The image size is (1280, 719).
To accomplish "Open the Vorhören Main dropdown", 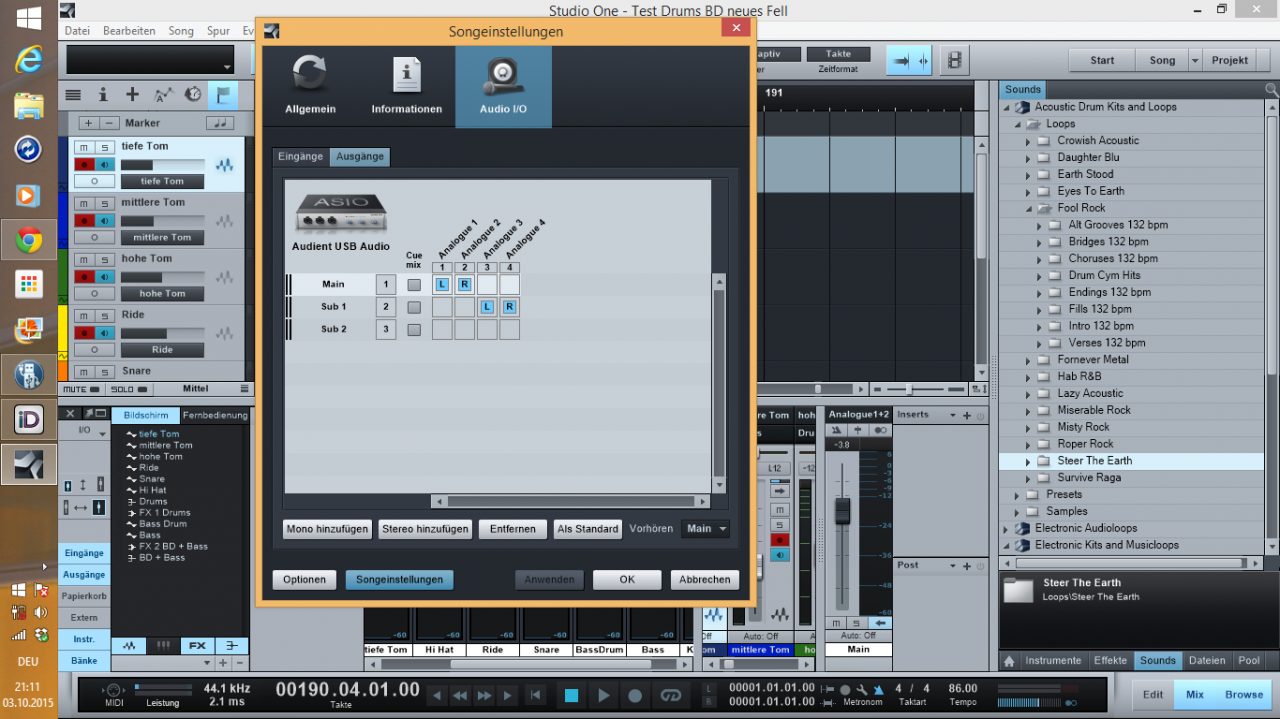I will (705, 529).
